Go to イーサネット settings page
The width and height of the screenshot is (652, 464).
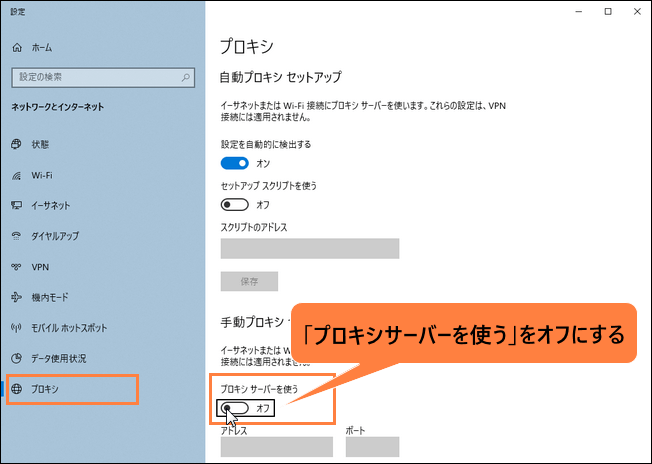click(51, 205)
